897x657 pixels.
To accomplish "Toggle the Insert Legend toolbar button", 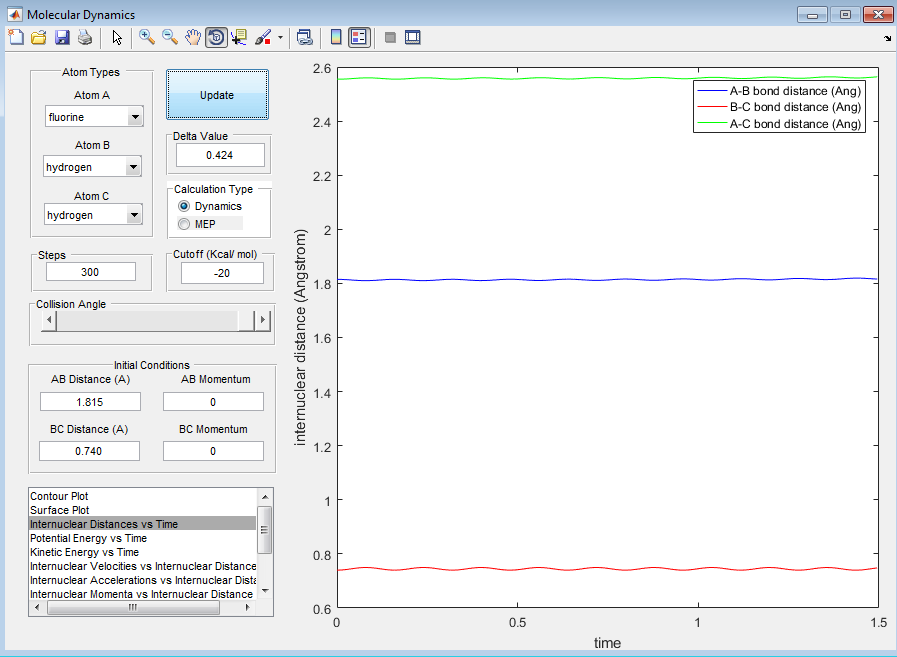I will 359,37.
